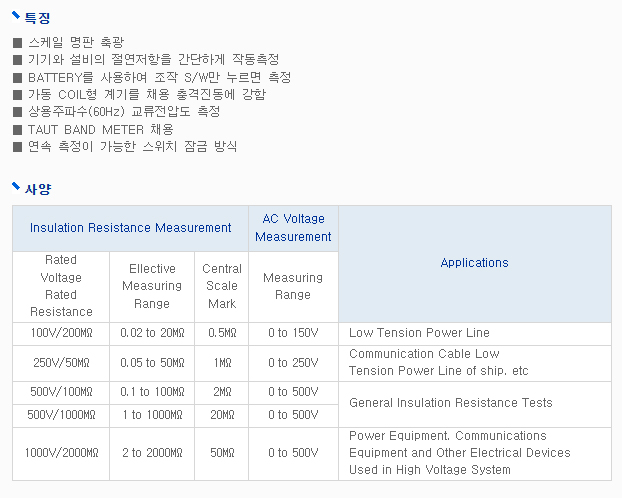This screenshot has height=498, width=622.
Task: Click the bullet before 가동 COIL형 계기를 line
Action: click(17, 95)
